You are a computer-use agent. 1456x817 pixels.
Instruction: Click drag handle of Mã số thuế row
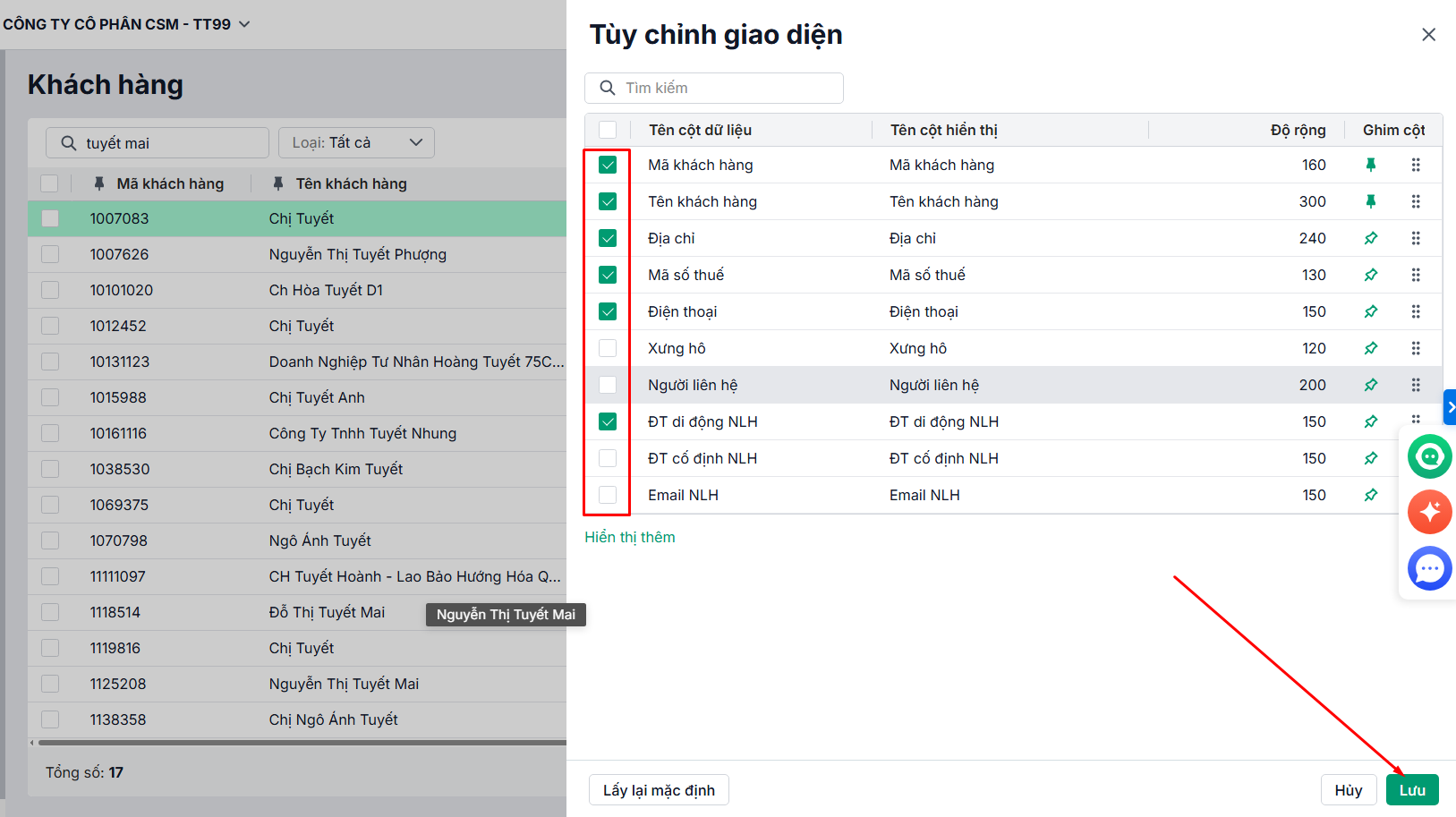(1416, 275)
